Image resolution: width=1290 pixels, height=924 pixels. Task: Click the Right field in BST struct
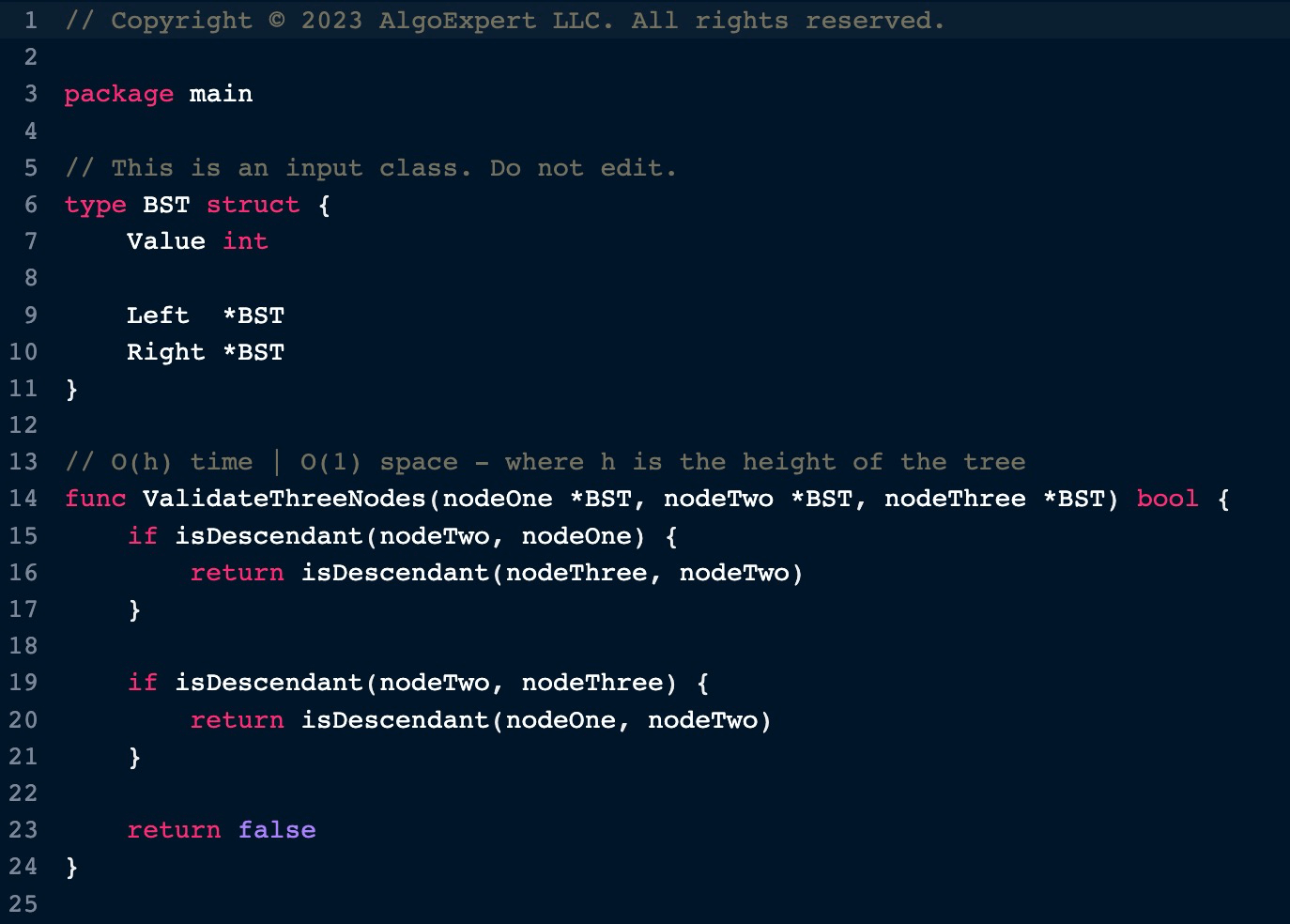click(165, 352)
